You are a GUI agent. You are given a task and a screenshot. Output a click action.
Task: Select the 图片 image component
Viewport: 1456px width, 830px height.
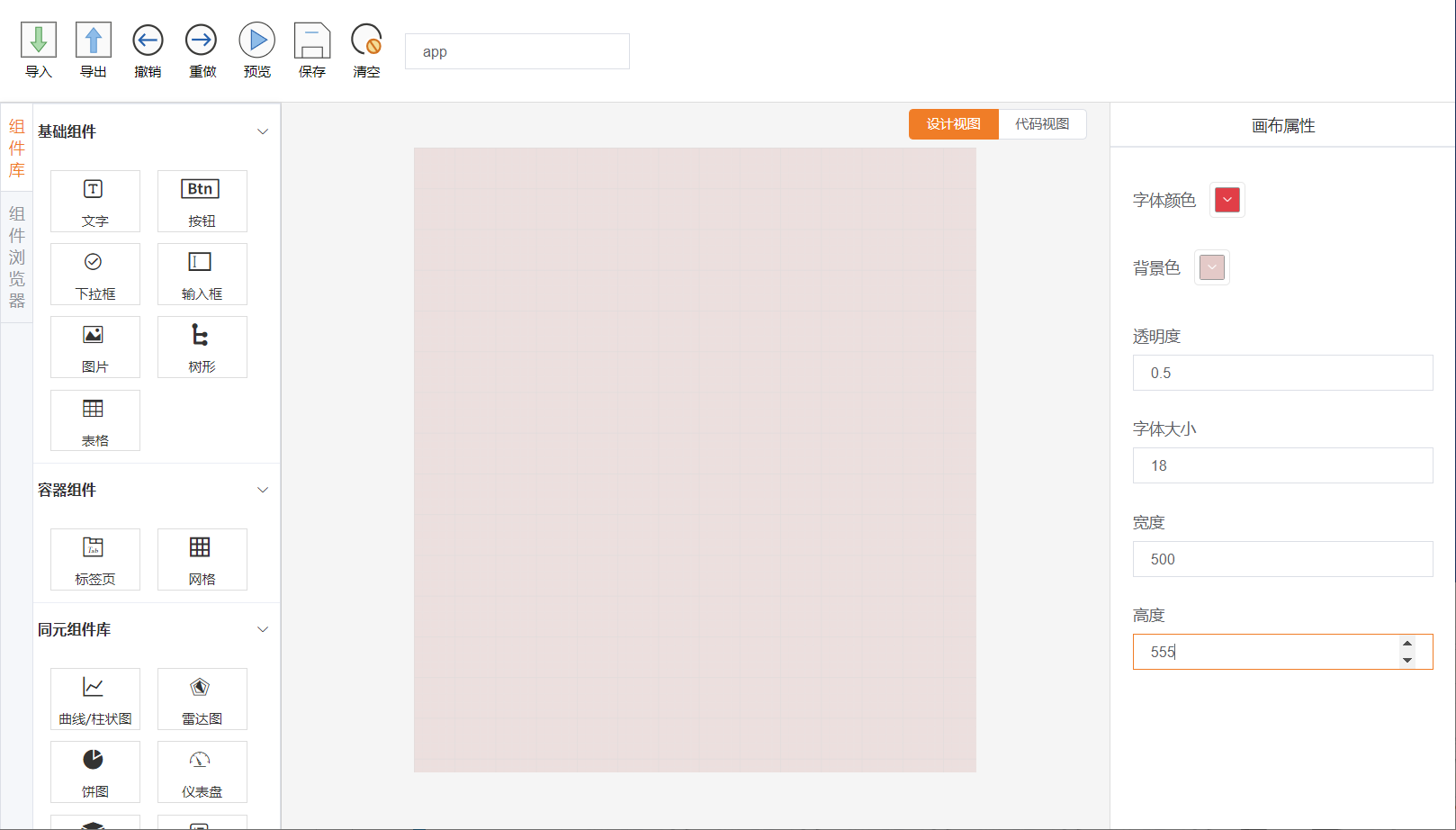(95, 347)
